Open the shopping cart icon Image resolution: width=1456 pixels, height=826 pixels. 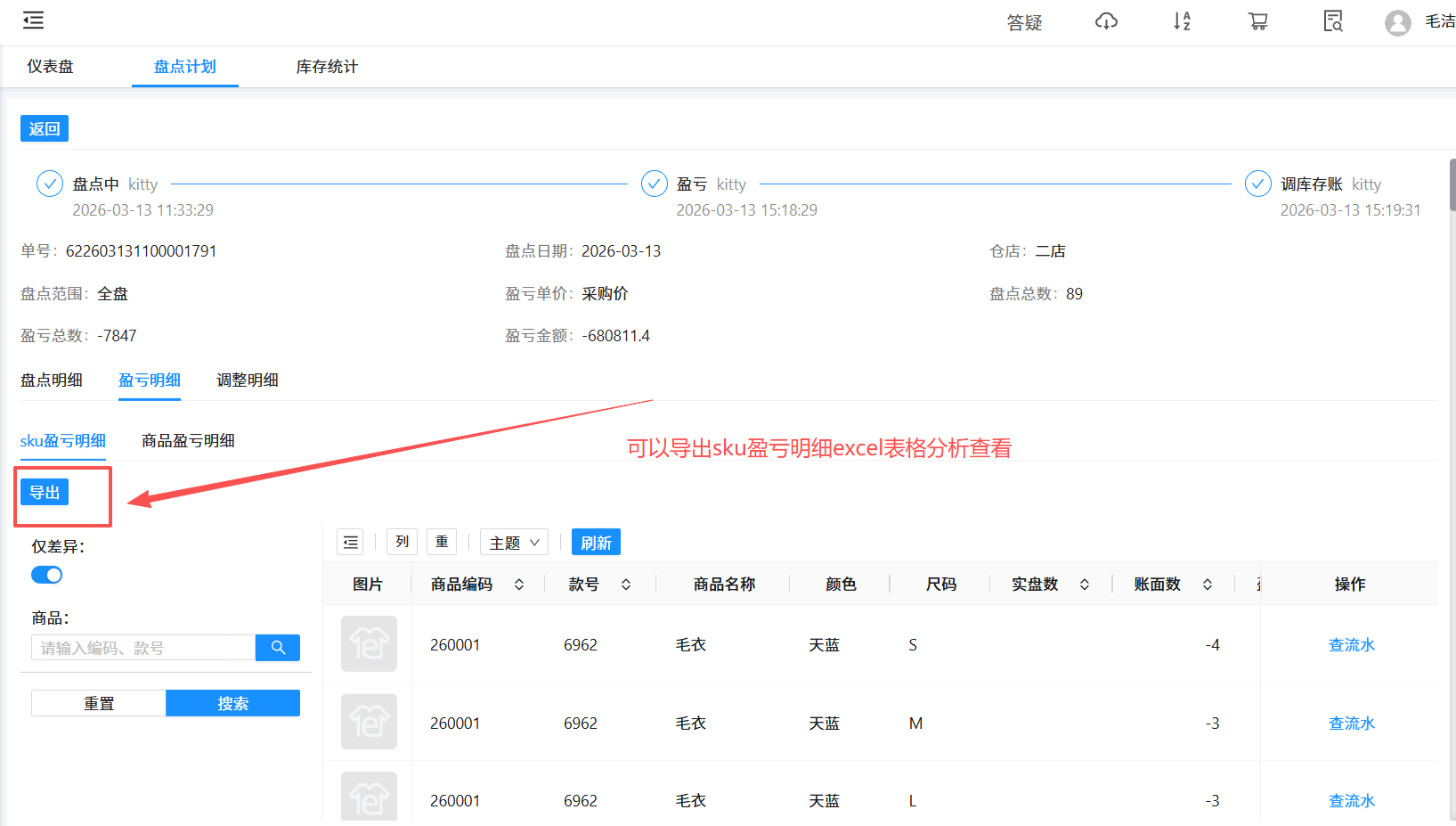[x=1257, y=21]
